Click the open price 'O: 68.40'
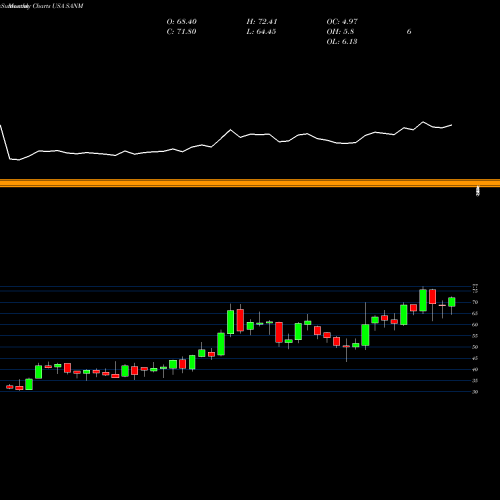 [182, 22]
